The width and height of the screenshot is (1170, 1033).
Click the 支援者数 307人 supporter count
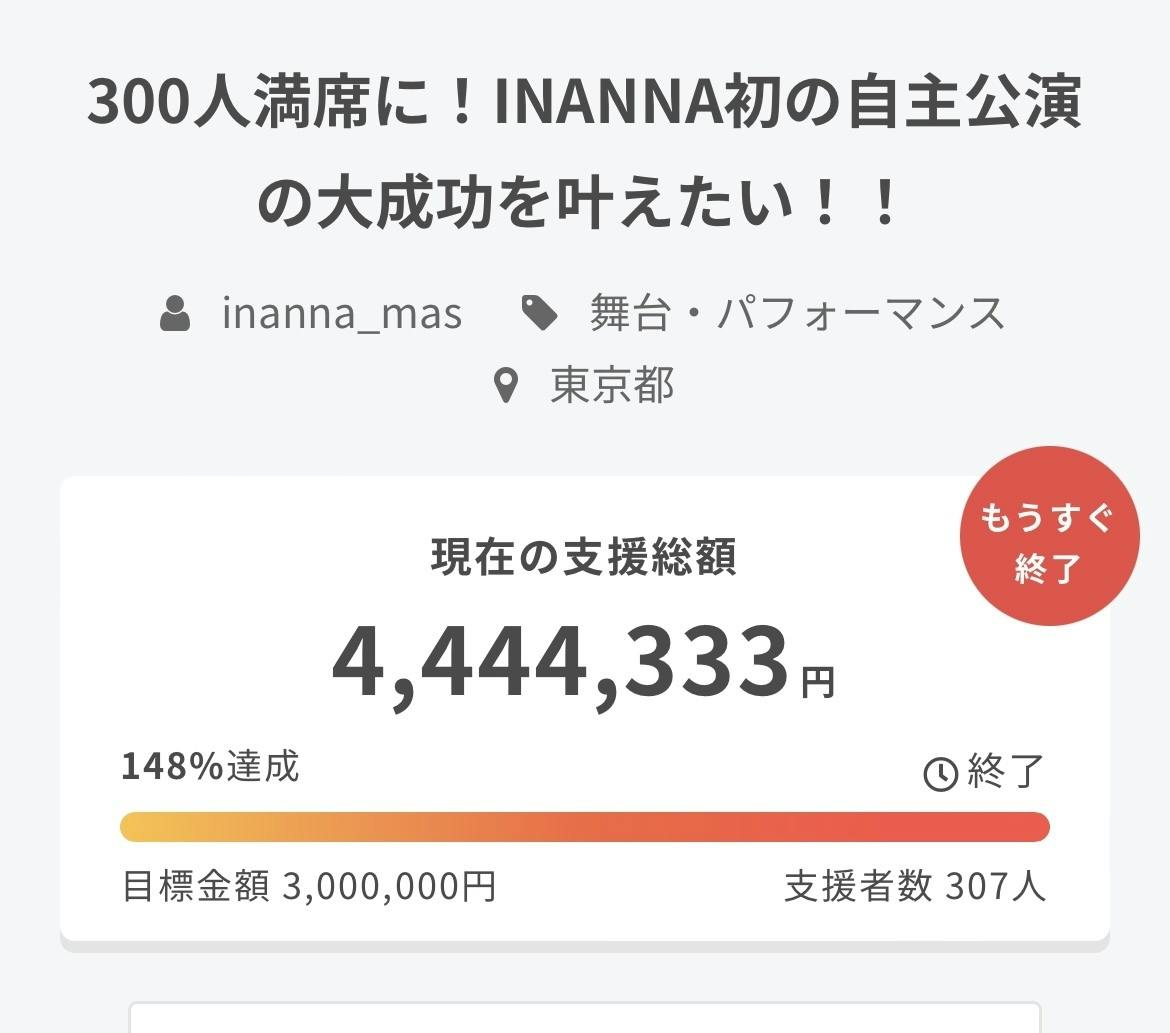tap(915, 886)
